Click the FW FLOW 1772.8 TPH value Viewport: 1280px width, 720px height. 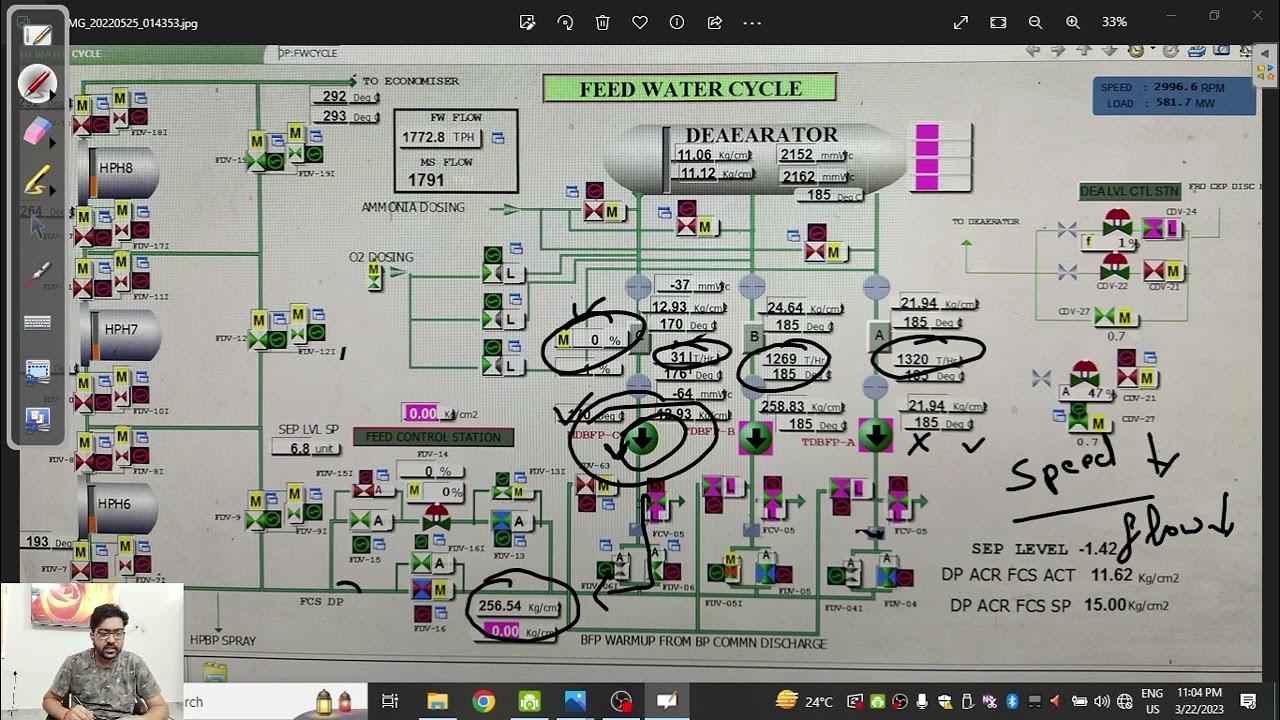pyautogui.click(x=439, y=137)
